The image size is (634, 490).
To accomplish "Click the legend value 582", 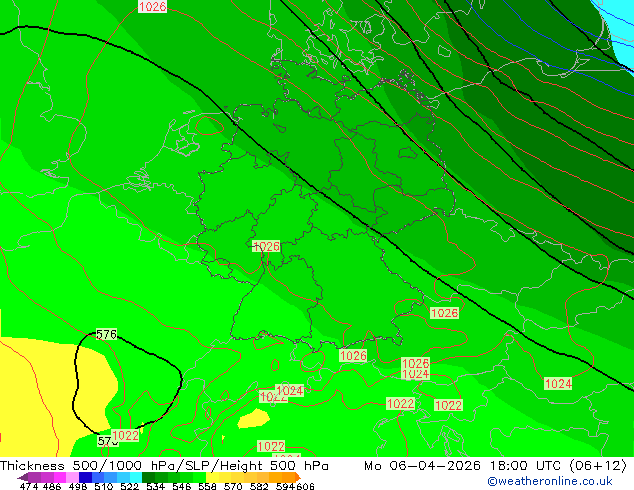I will [259, 486].
